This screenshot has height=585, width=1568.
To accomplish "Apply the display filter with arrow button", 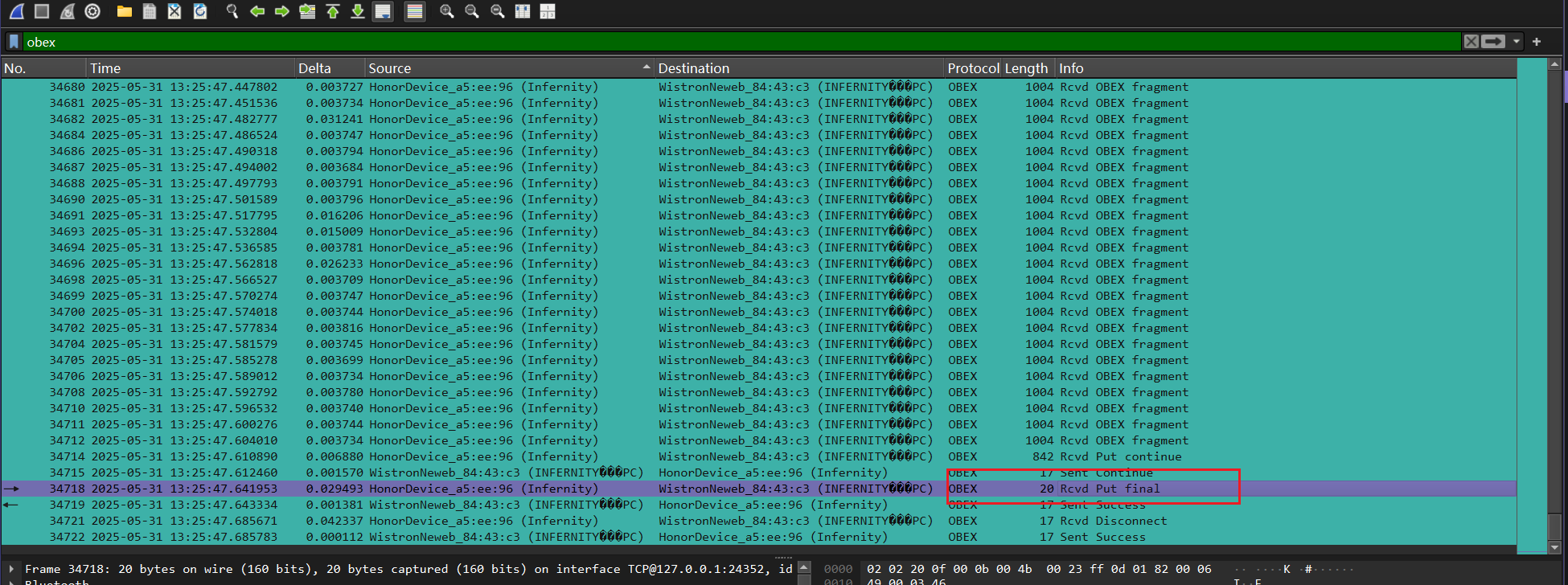I will [x=1493, y=42].
